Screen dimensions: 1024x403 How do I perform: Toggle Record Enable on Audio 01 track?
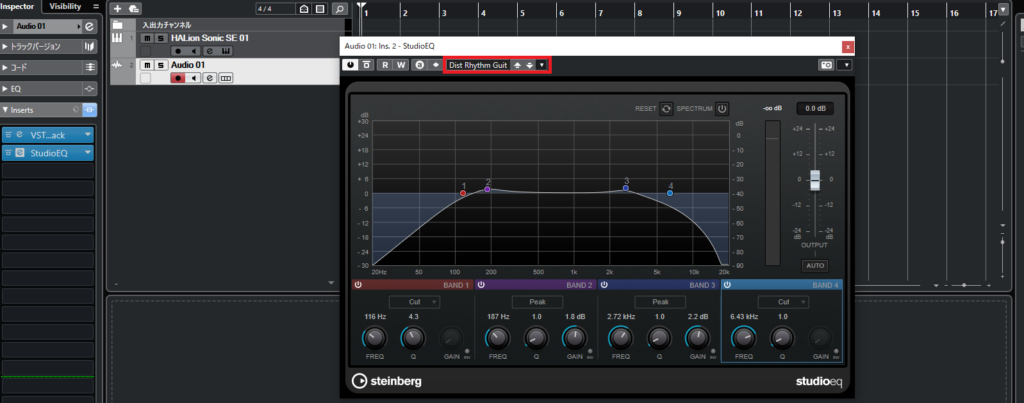coord(177,78)
